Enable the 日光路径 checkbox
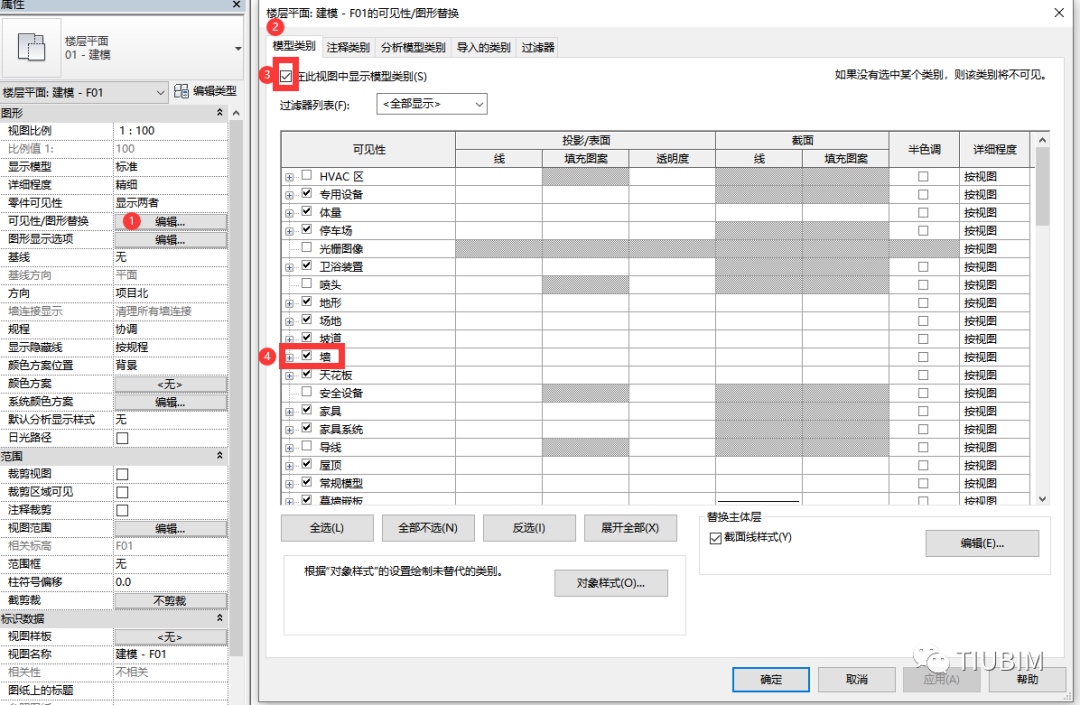 [x=122, y=438]
